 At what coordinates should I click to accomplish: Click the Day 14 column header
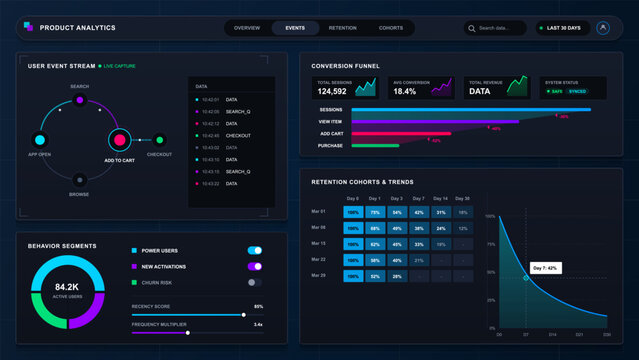441,199
